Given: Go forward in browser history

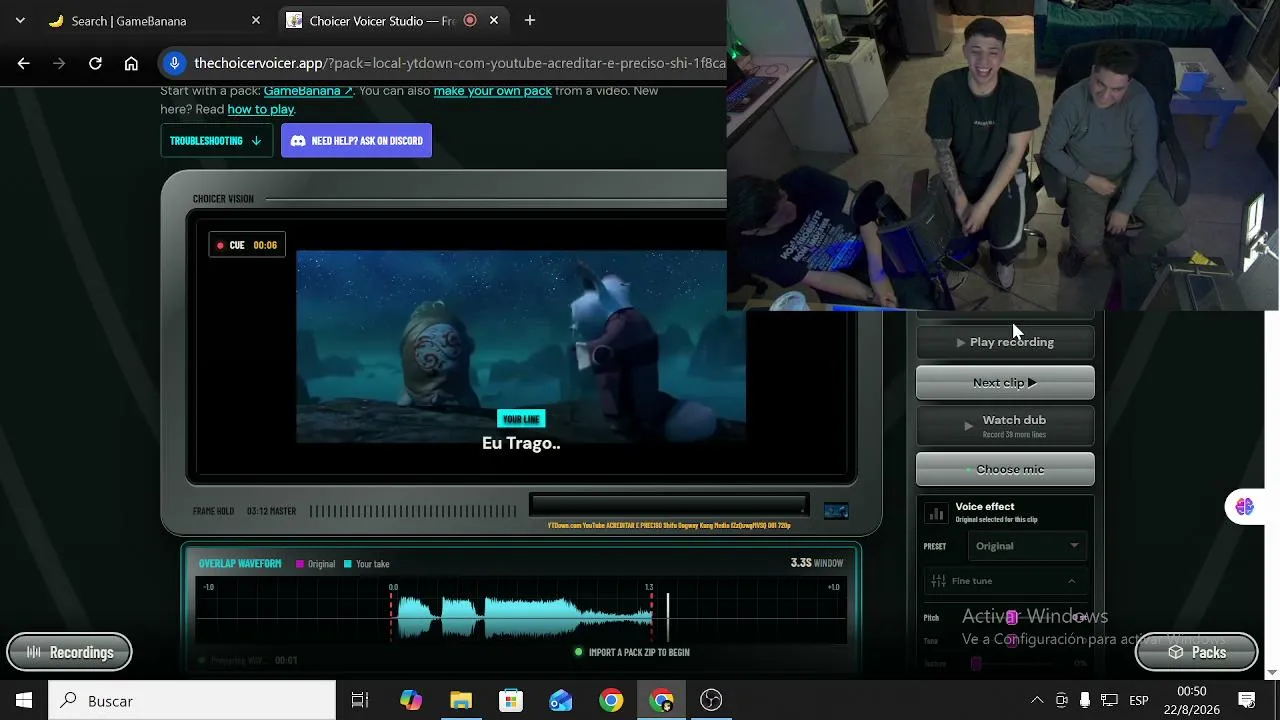Looking at the screenshot, I should tap(59, 63).
